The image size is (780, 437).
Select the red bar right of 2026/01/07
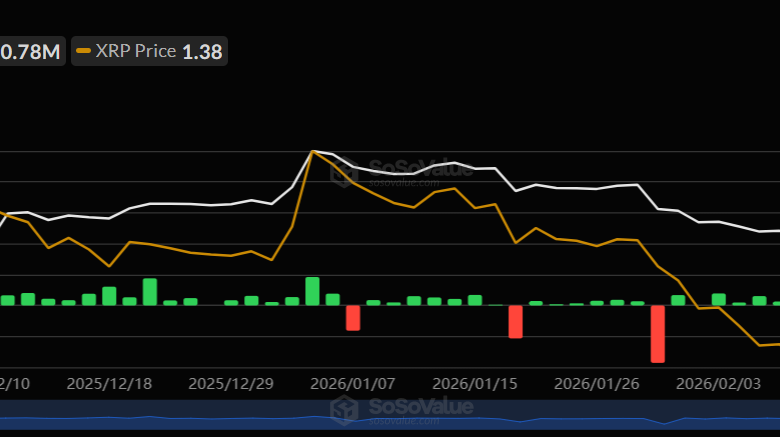point(353,317)
